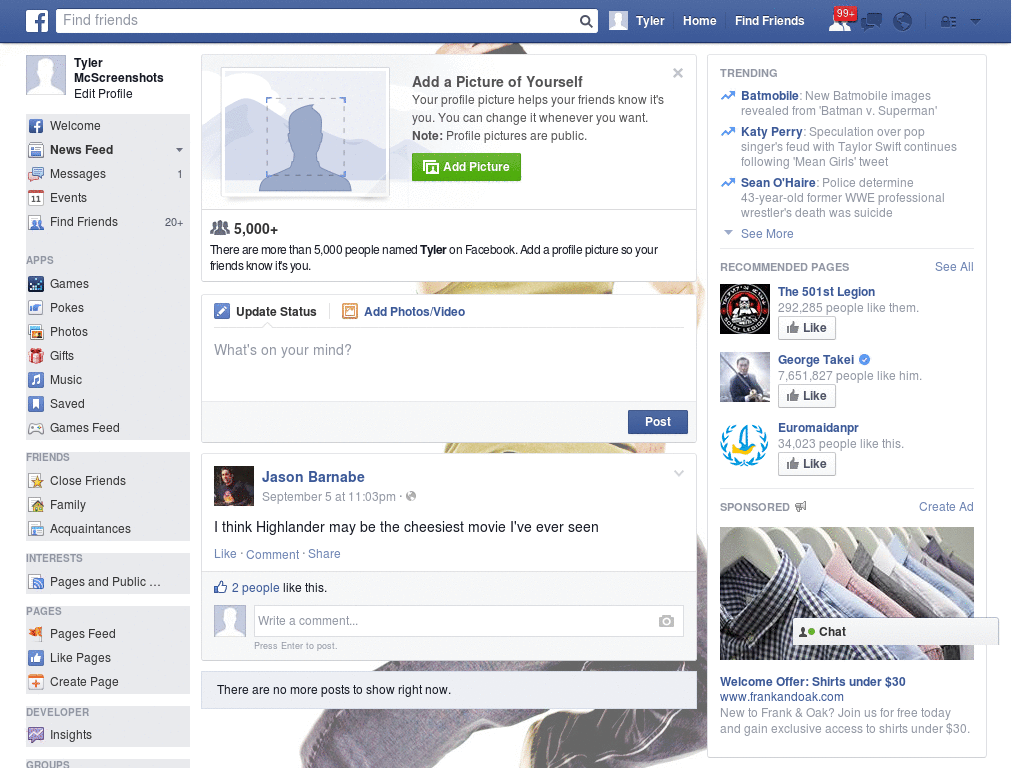Click The 501st Legion logo thumbnail

click(744, 309)
